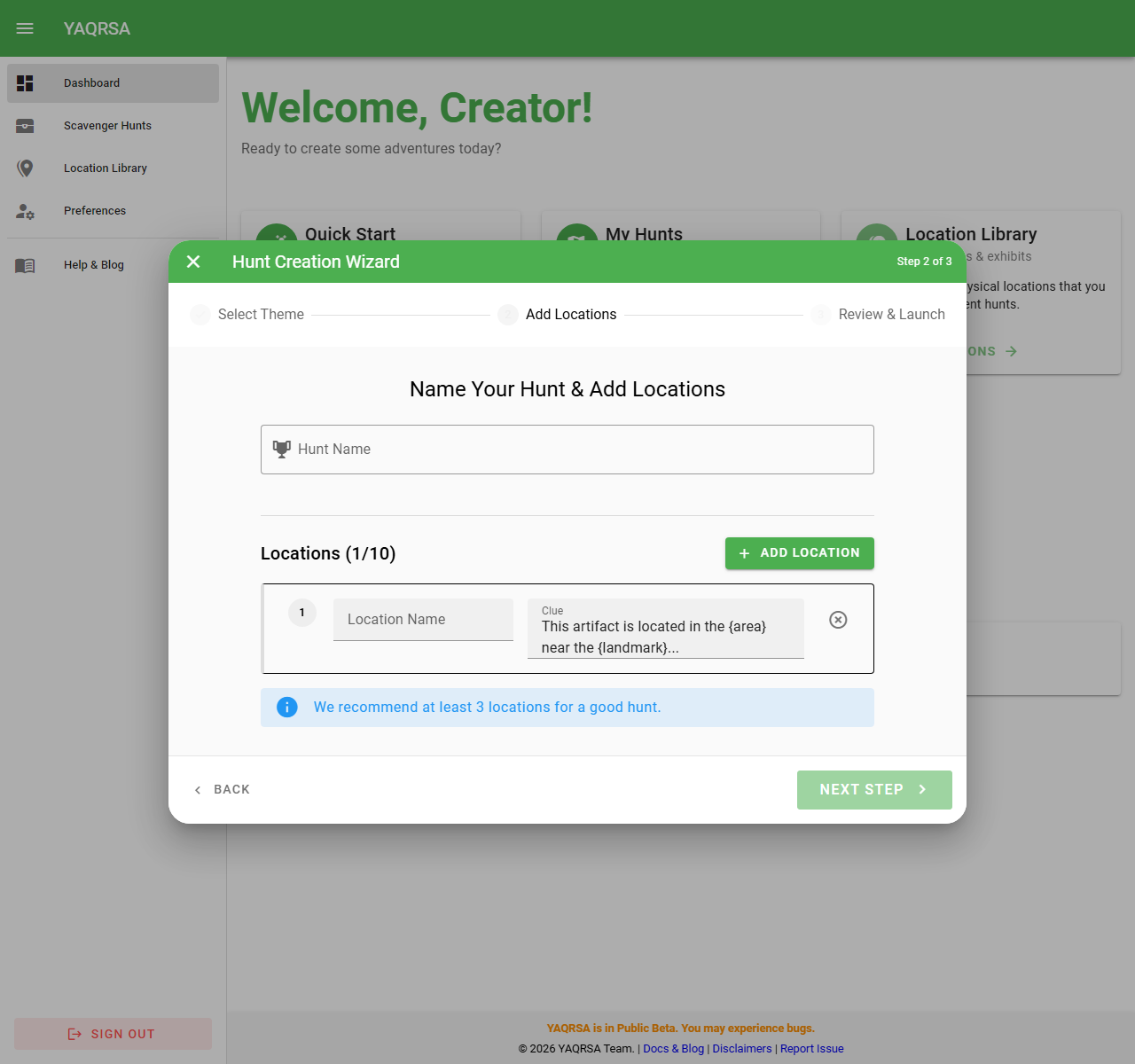This screenshot has width=1135, height=1064.
Task: Select the Review & Launch wizard step
Action: tap(878, 315)
